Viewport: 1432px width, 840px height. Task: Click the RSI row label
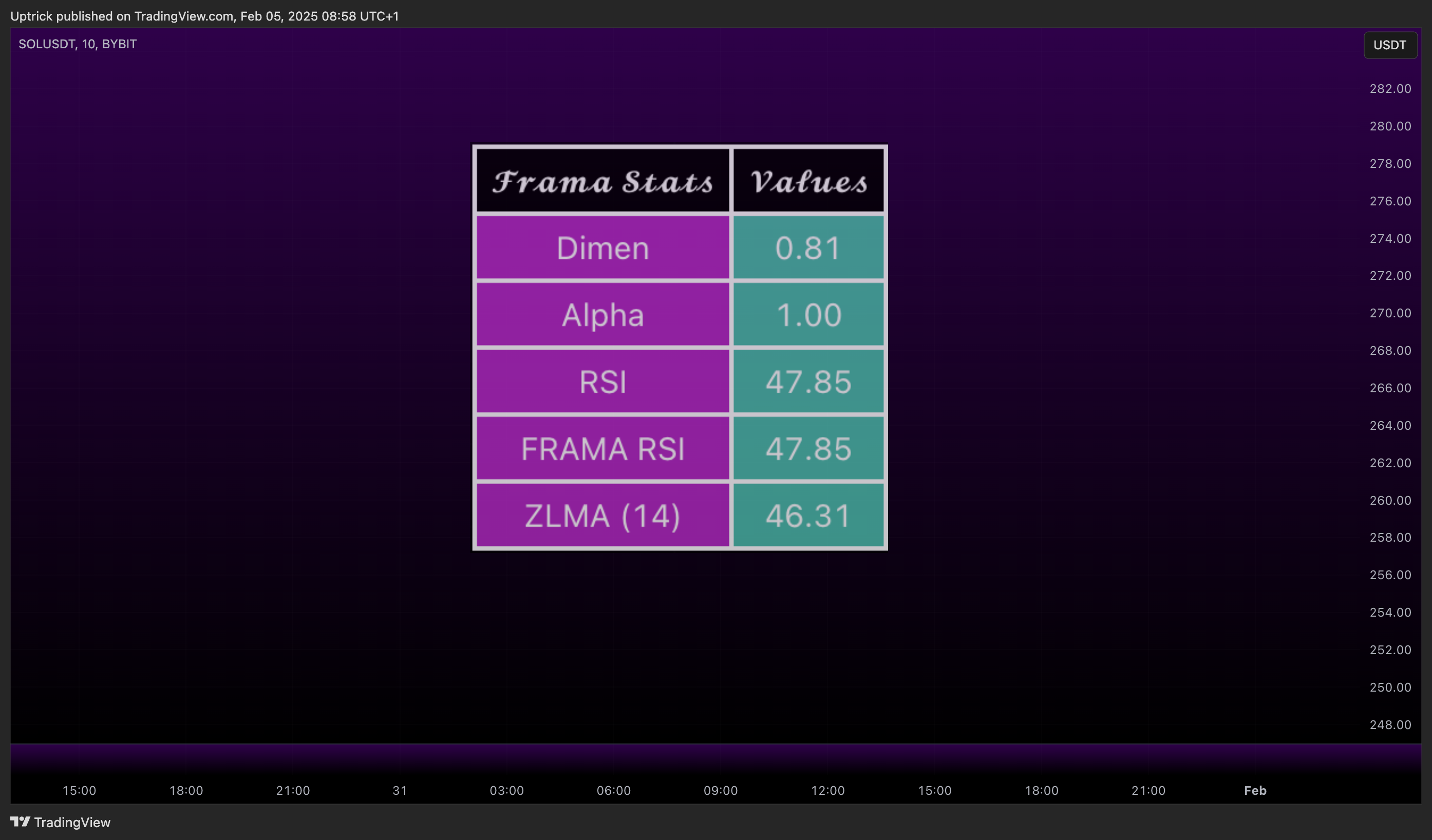pos(602,381)
